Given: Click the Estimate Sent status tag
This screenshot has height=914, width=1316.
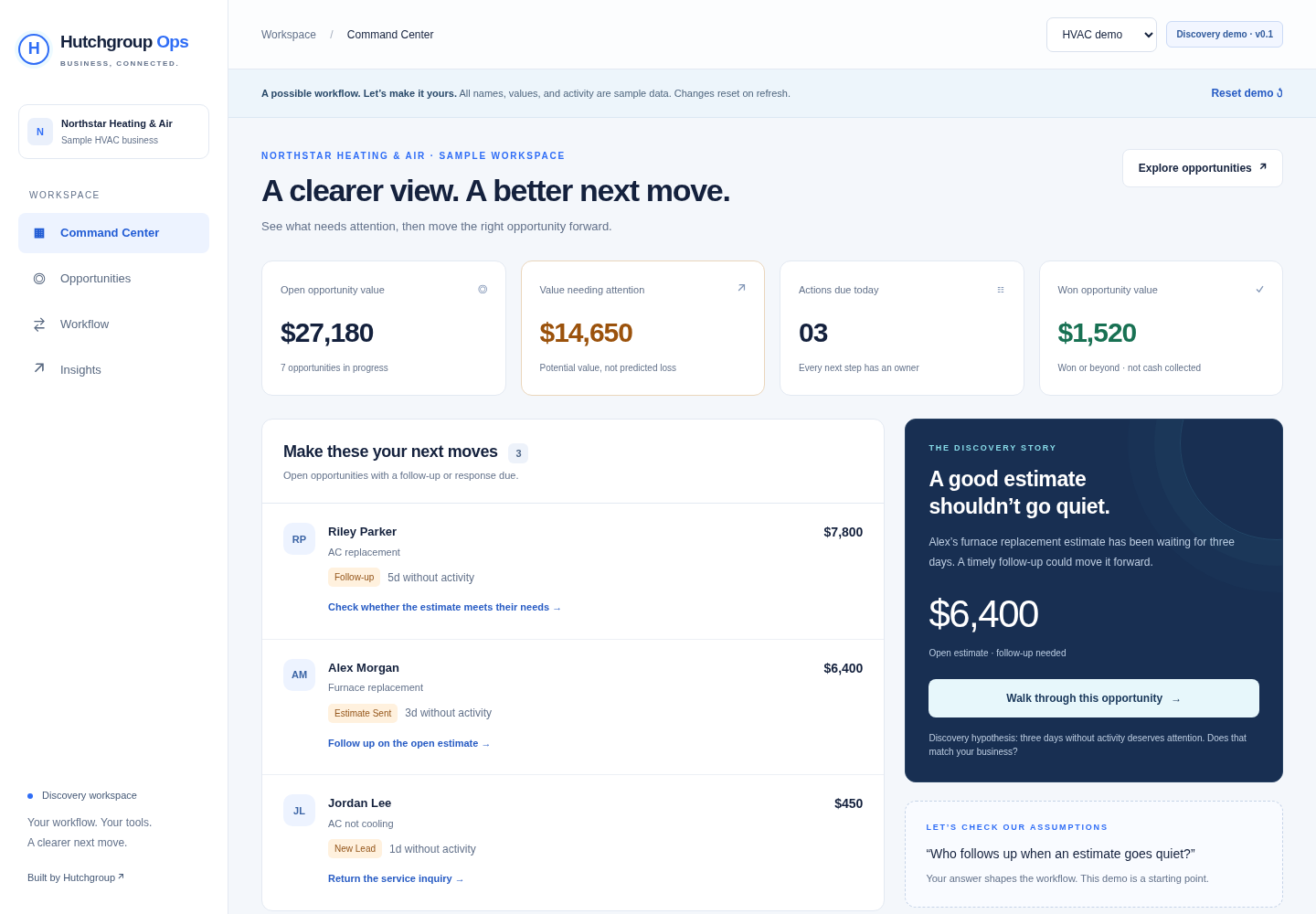Looking at the screenshot, I should coord(363,713).
